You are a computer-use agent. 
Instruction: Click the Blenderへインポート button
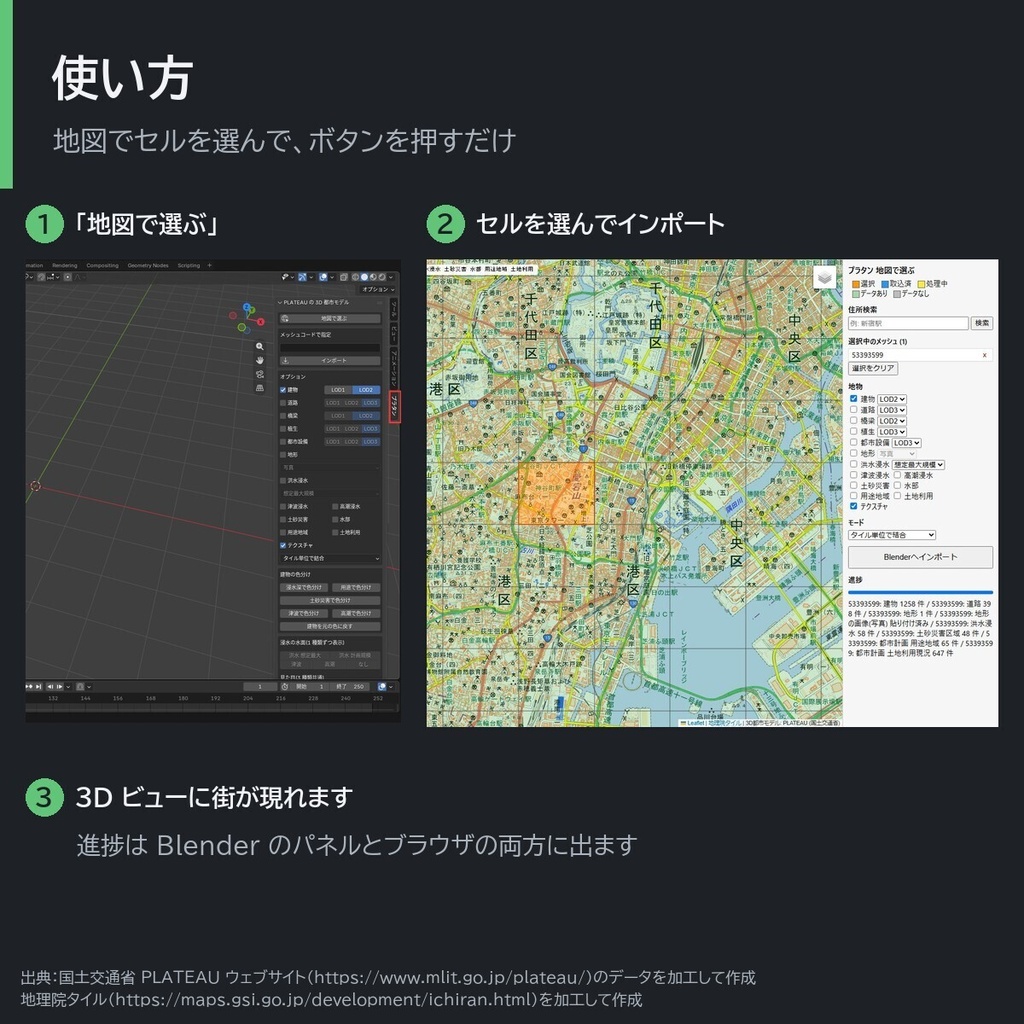pyautogui.click(x=920, y=557)
